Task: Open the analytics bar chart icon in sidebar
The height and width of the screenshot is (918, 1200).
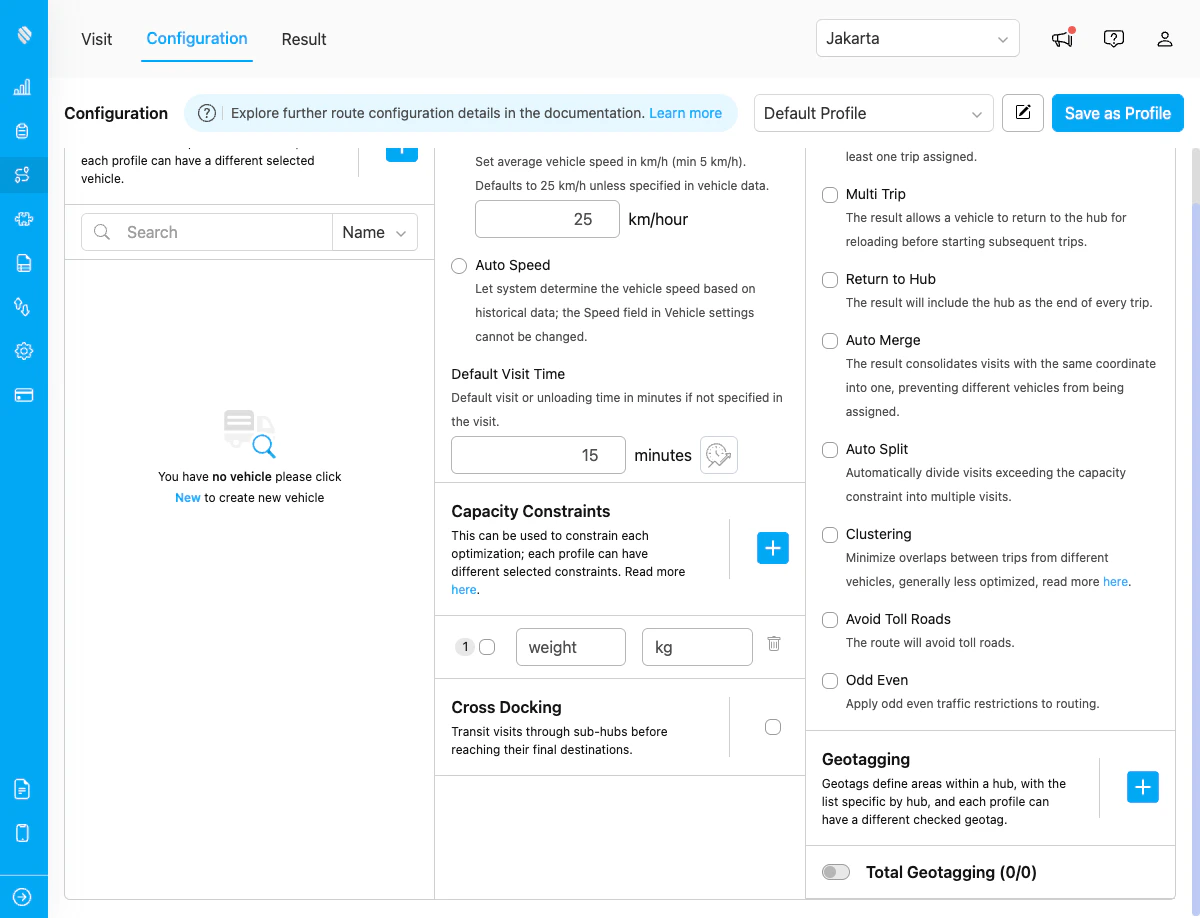Action: (x=23, y=87)
